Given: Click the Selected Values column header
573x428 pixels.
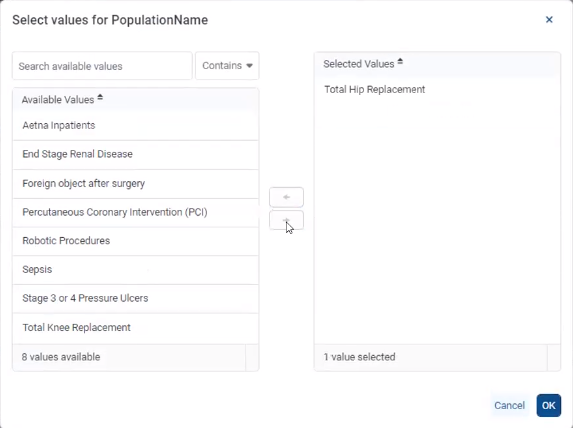Looking at the screenshot, I should 437,64.
